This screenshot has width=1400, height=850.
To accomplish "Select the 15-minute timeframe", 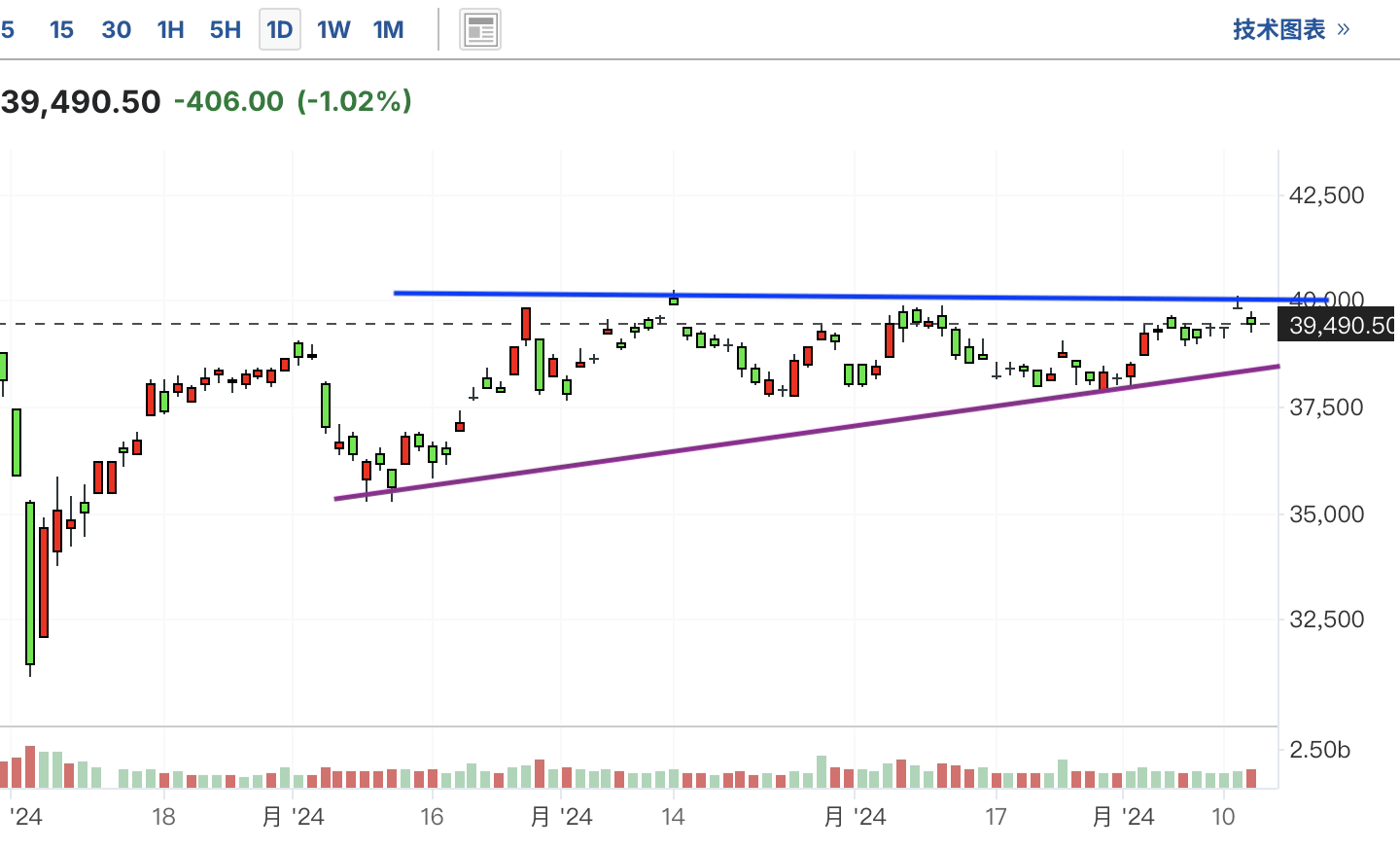I will point(61,29).
